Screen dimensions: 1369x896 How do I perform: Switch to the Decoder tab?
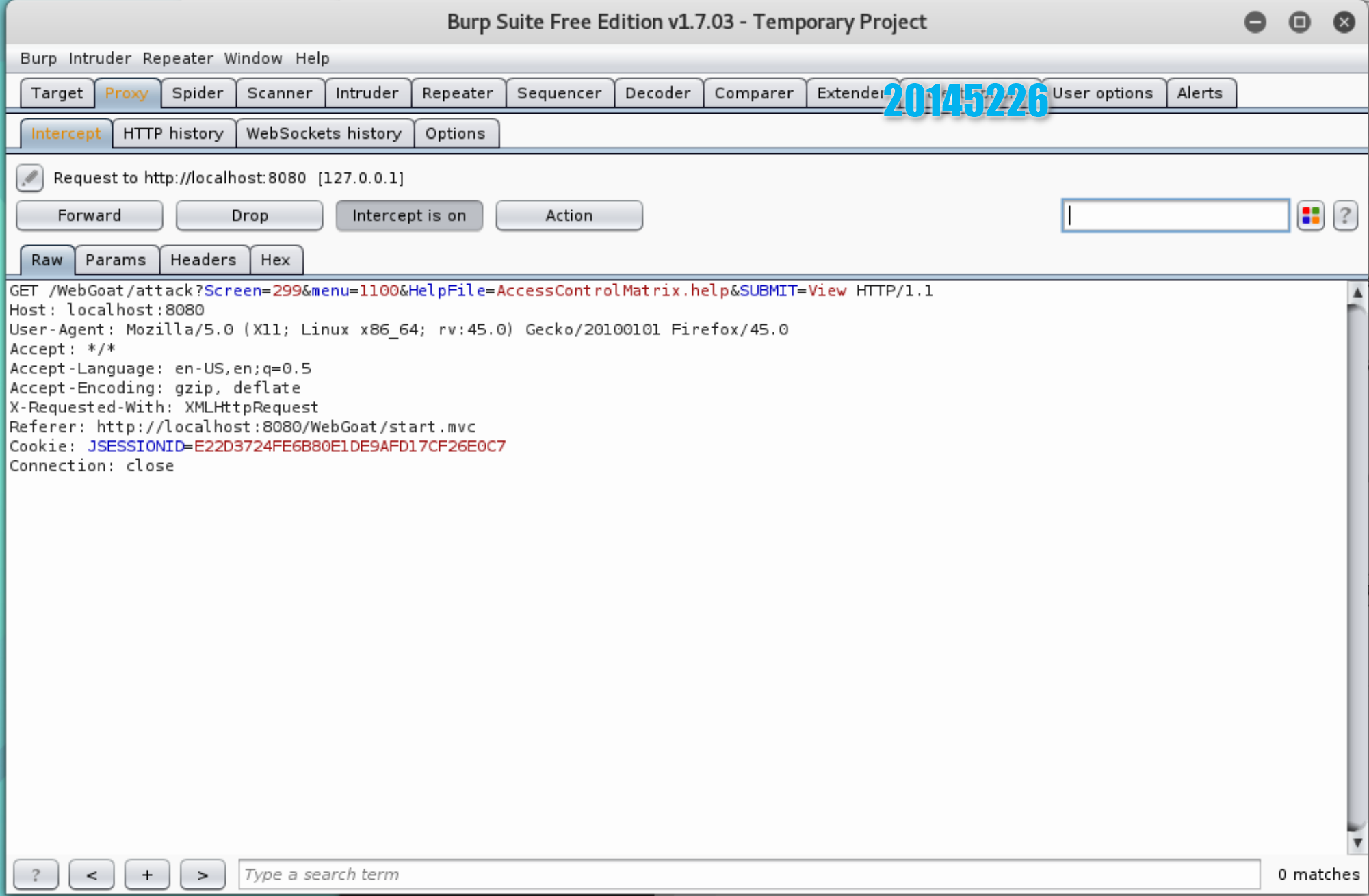[x=657, y=93]
